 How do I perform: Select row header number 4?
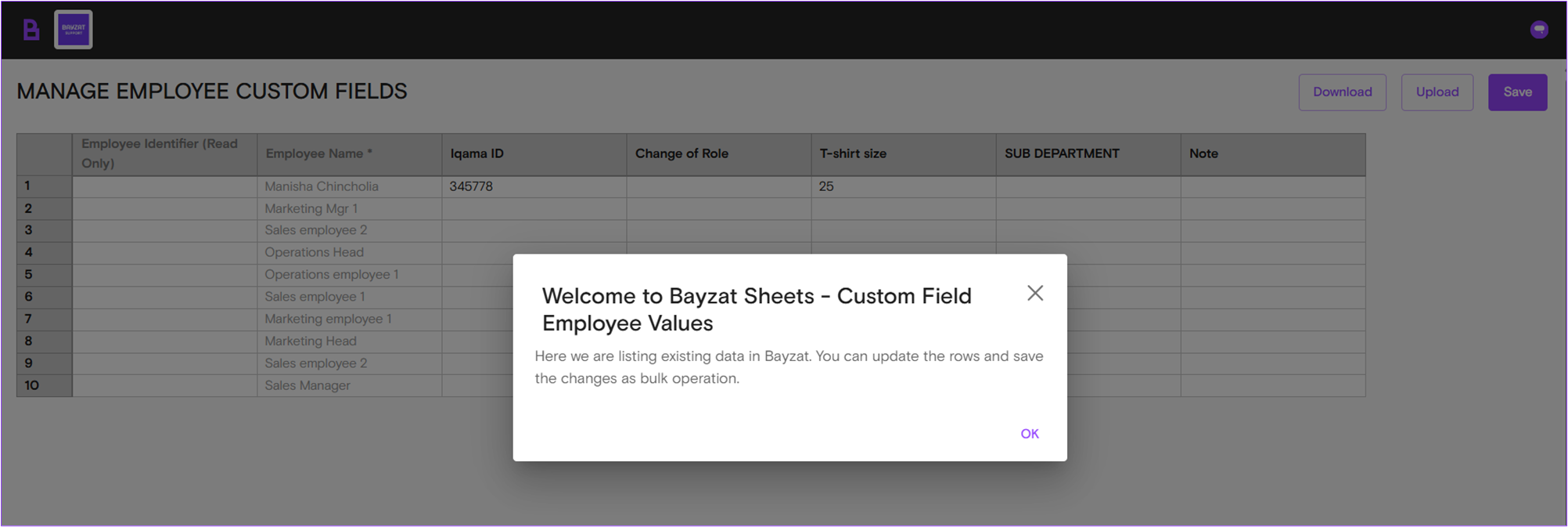click(x=45, y=252)
